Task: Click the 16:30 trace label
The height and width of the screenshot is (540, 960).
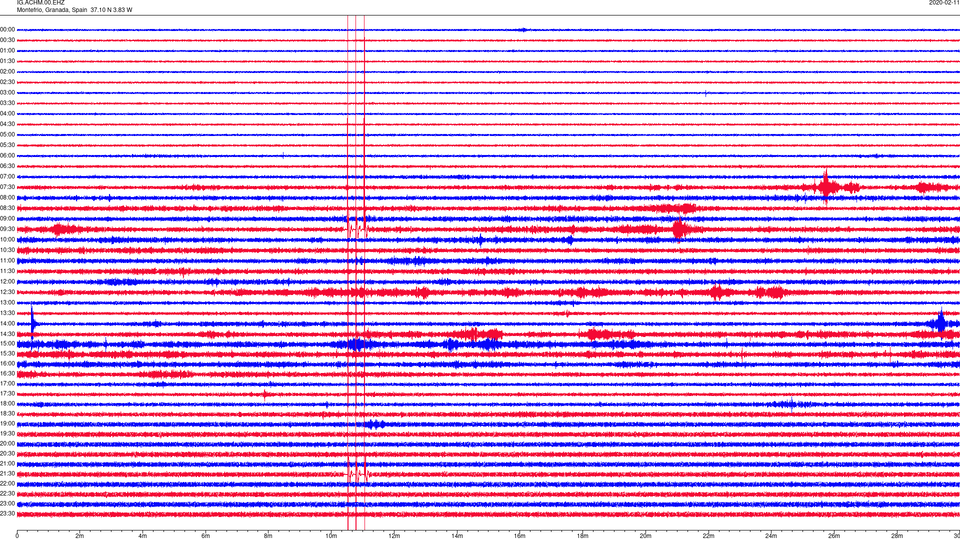Action: (8, 373)
